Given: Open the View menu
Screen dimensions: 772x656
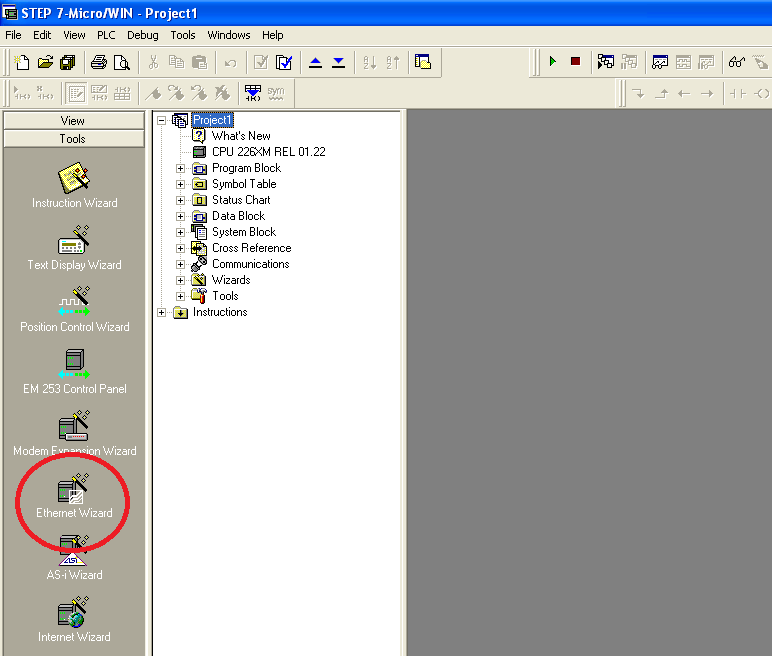Looking at the screenshot, I should click(74, 35).
